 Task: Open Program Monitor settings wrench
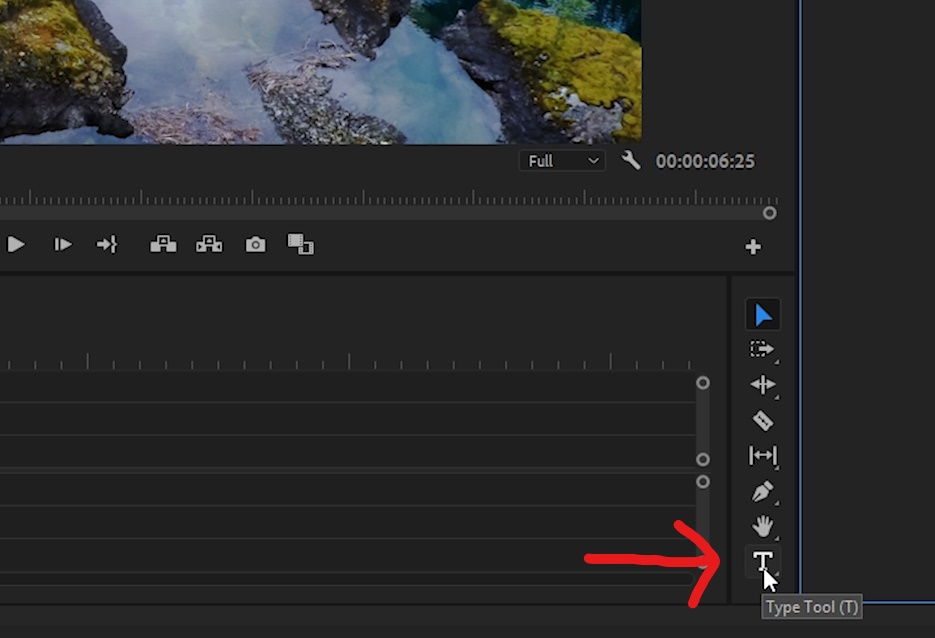coord(631,160)
